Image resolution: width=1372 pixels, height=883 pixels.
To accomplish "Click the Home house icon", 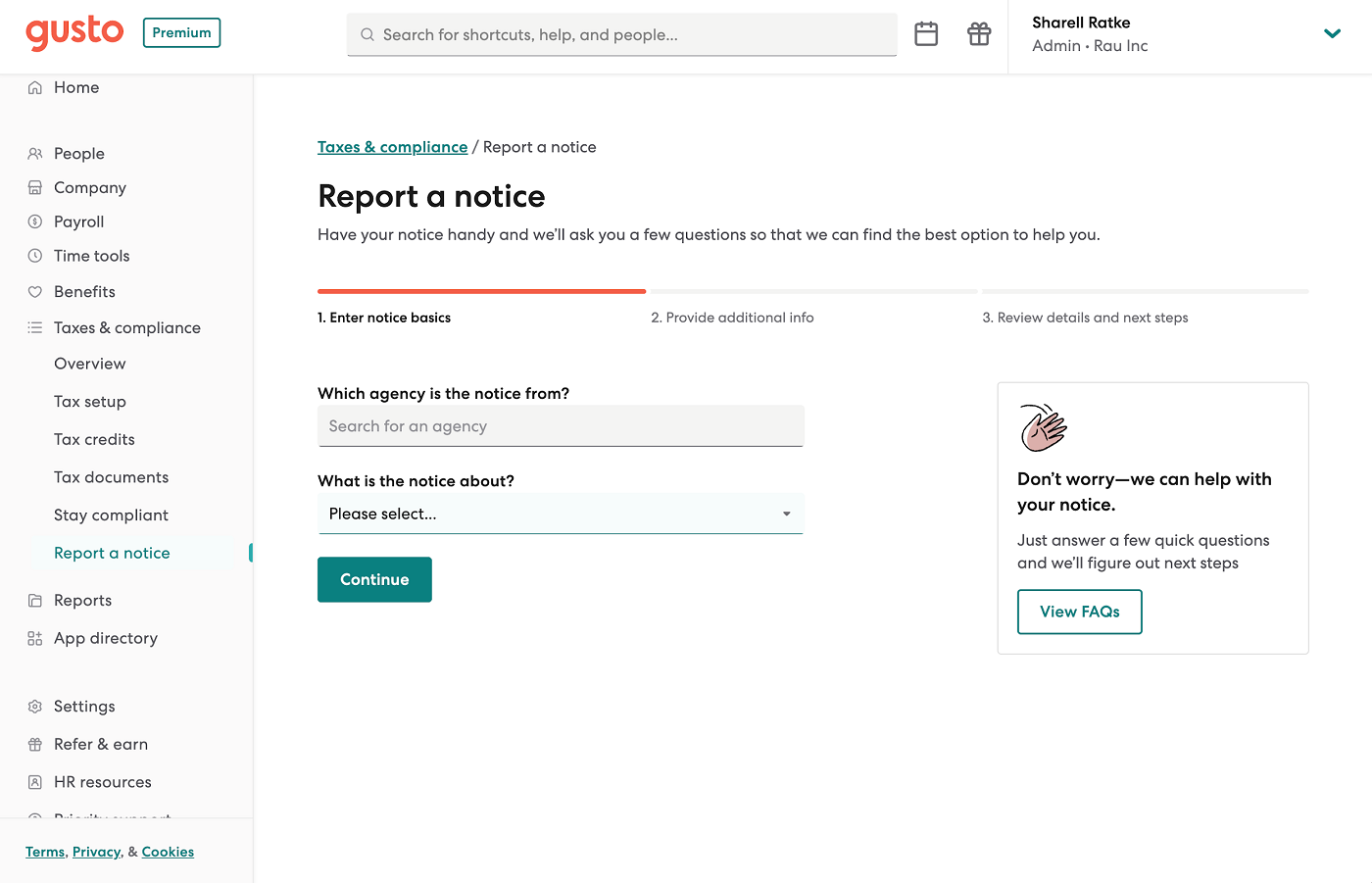I will point(35,87).
